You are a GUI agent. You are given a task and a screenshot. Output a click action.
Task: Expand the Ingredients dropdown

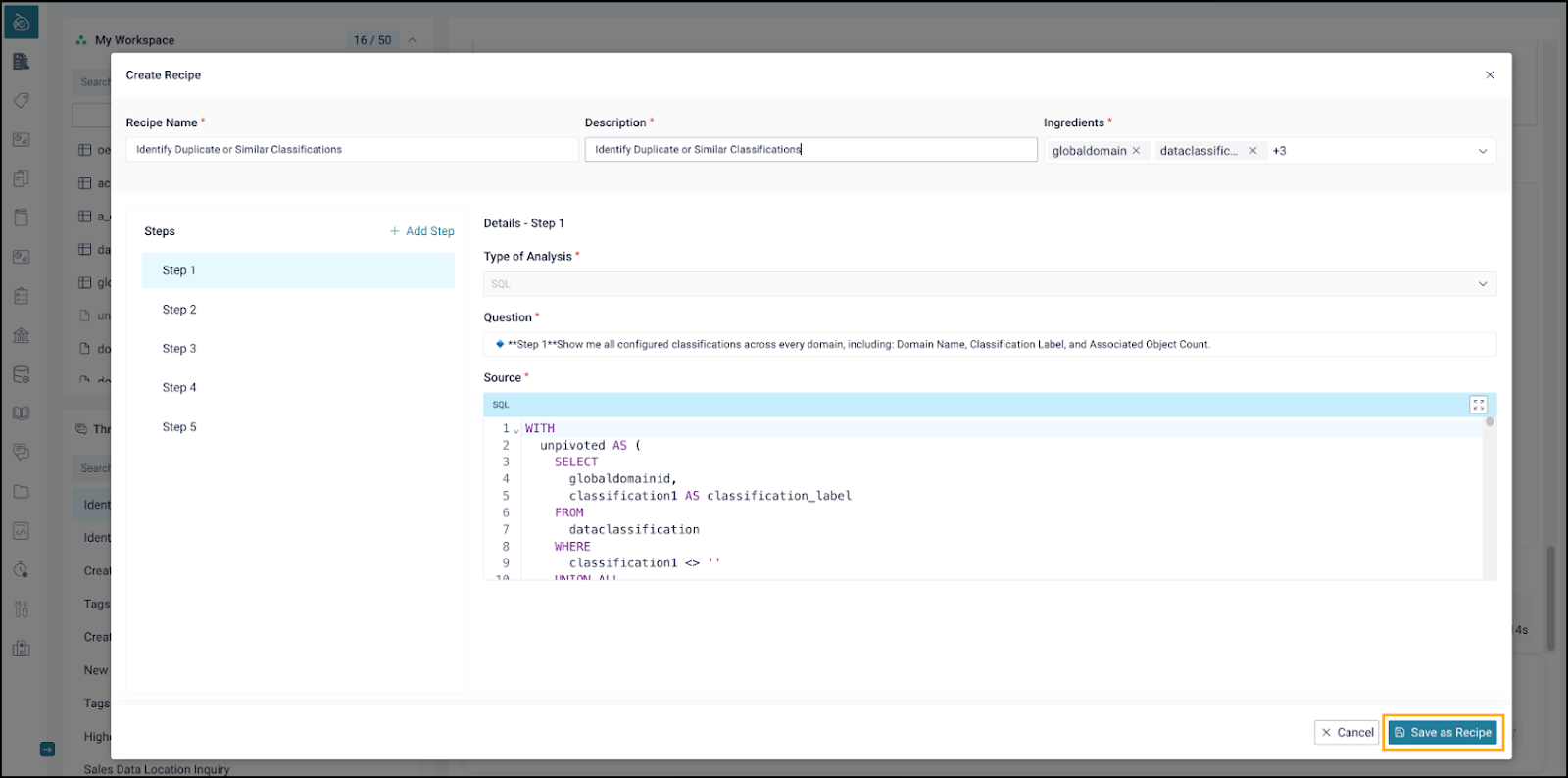point(1482,151)
